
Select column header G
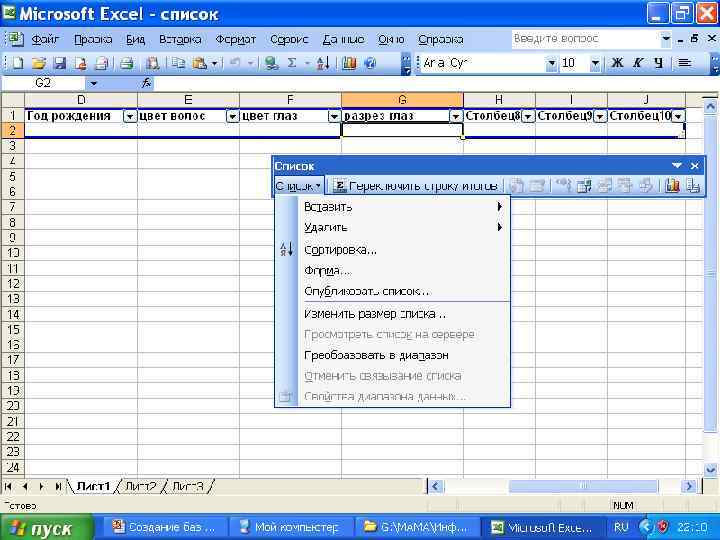click(402, 100)
